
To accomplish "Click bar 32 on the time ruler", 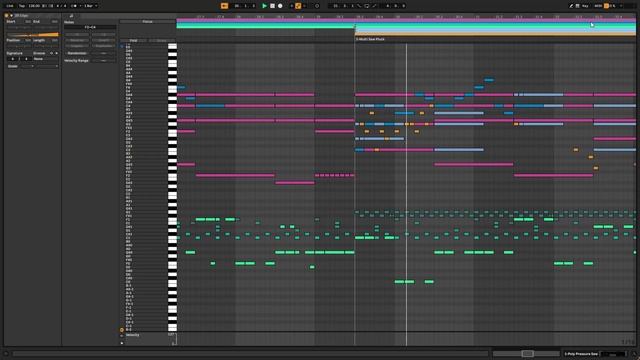I will pos(558,17).
